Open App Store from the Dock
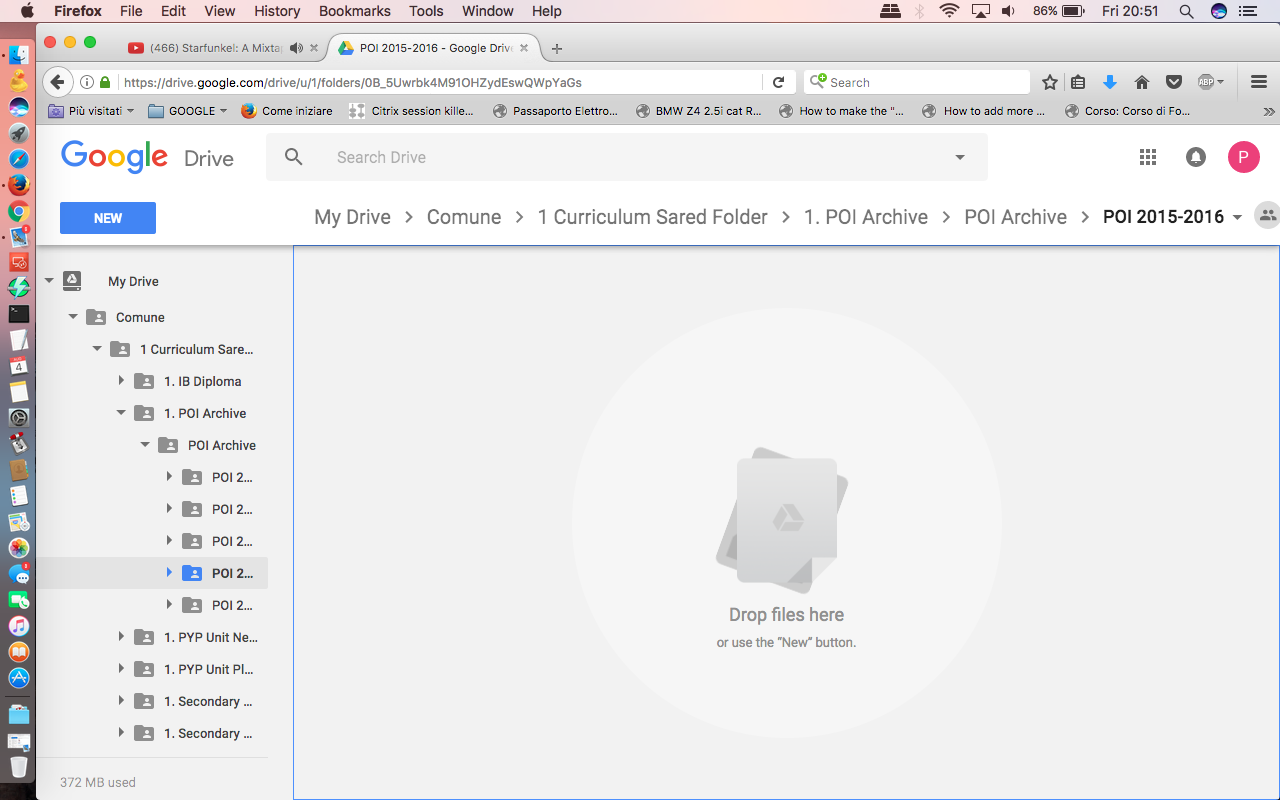 tap(19, 678)
